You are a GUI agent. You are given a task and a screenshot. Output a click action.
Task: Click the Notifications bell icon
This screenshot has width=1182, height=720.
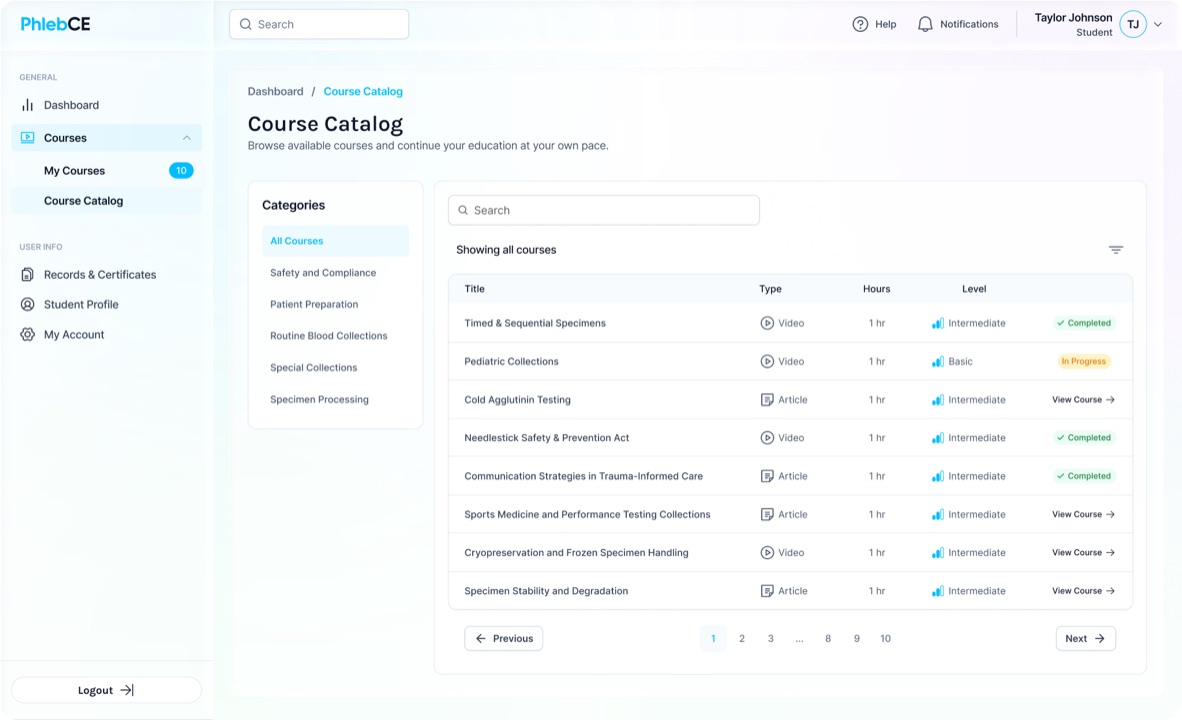click(925, 24)
